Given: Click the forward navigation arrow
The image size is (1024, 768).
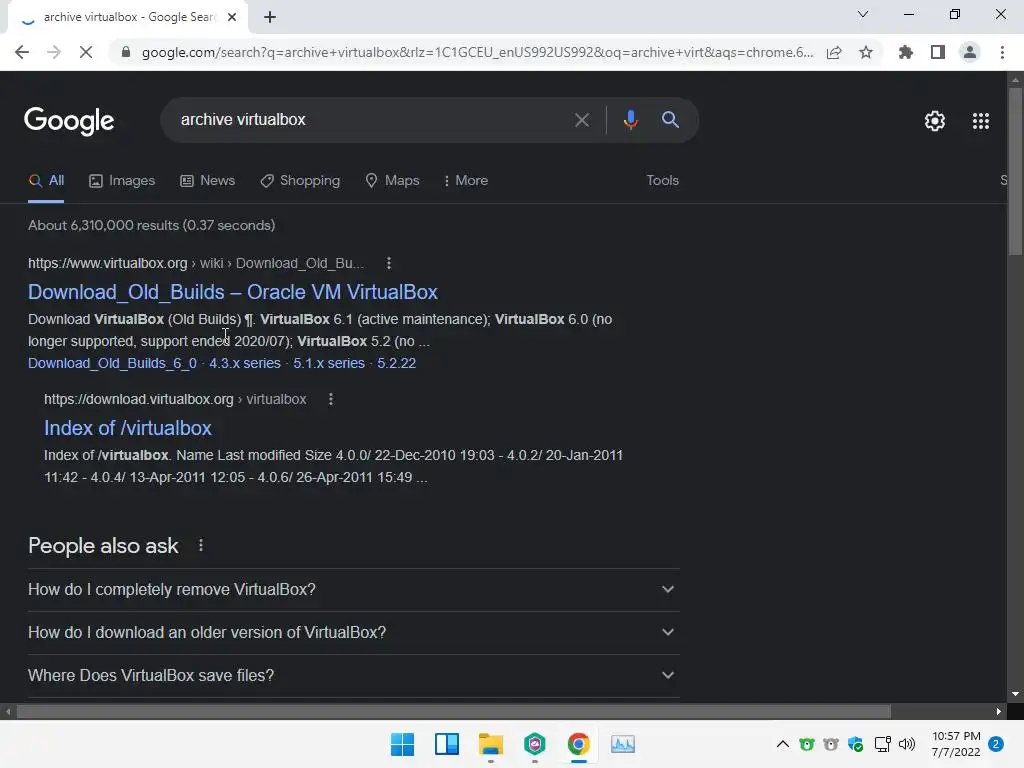Looking at the screenshot, I should click(x=54, y=52).
